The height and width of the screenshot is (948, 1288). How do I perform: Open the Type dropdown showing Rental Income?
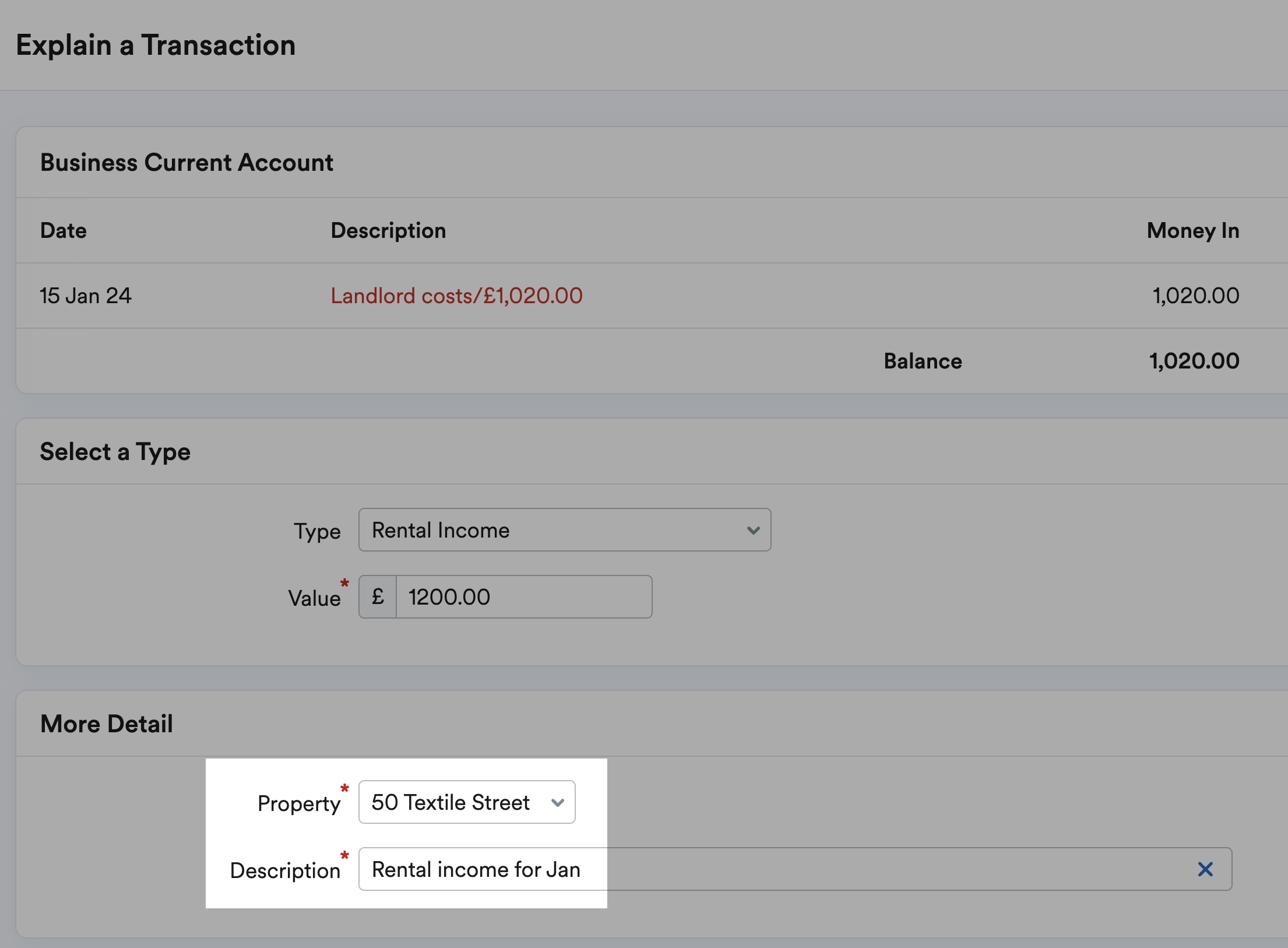point(564,530)
